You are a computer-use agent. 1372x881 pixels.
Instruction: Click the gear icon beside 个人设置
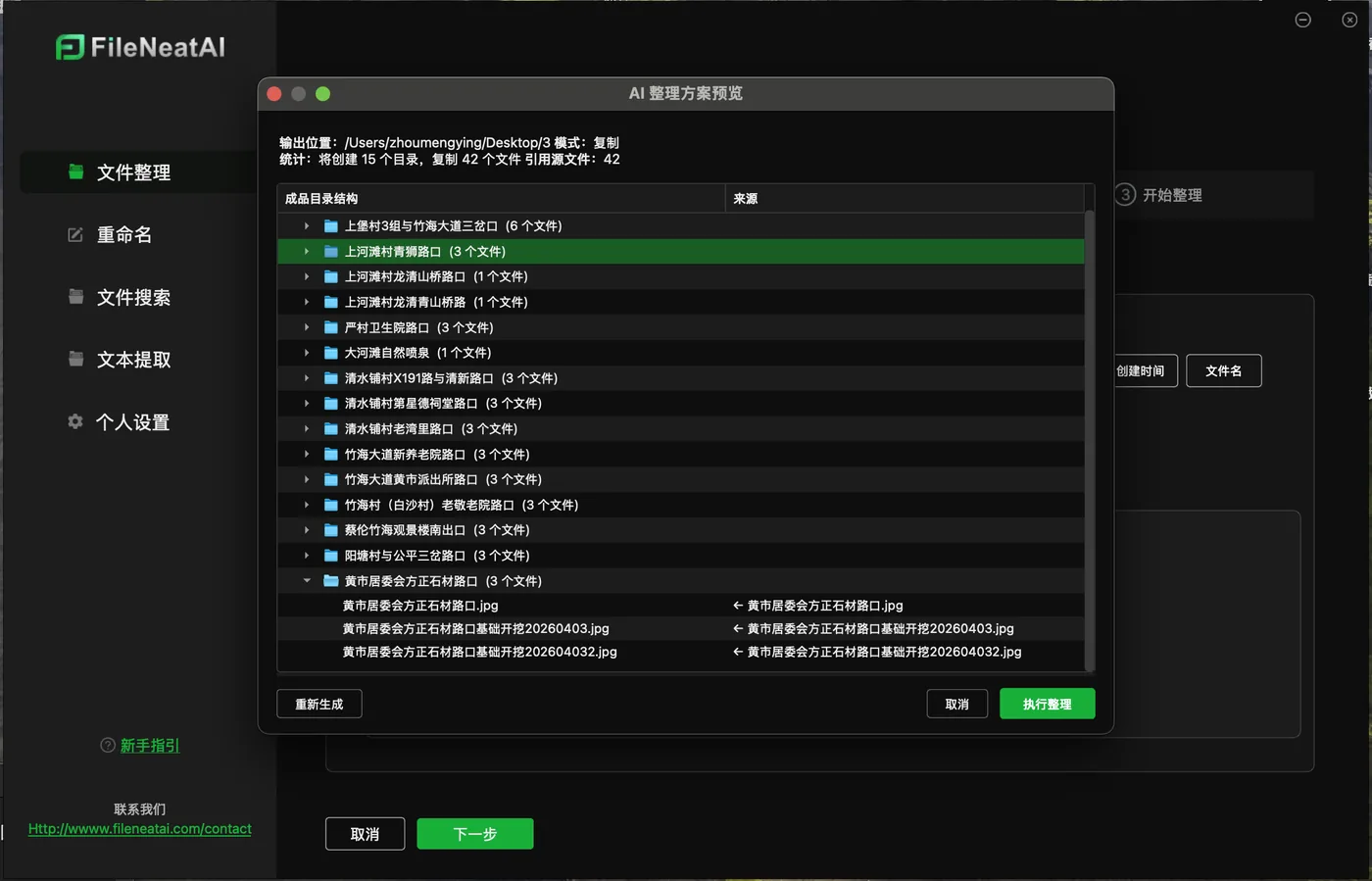click(x=75, y=421)
